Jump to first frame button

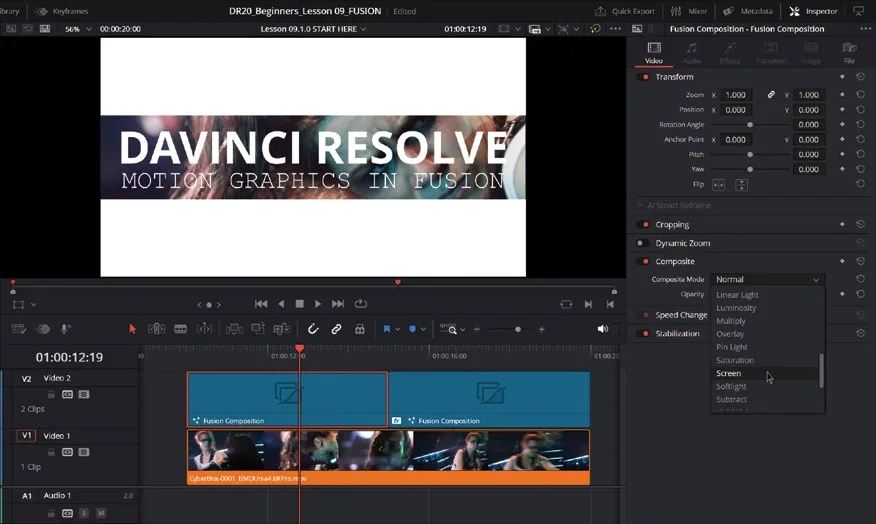pos(261,304)
